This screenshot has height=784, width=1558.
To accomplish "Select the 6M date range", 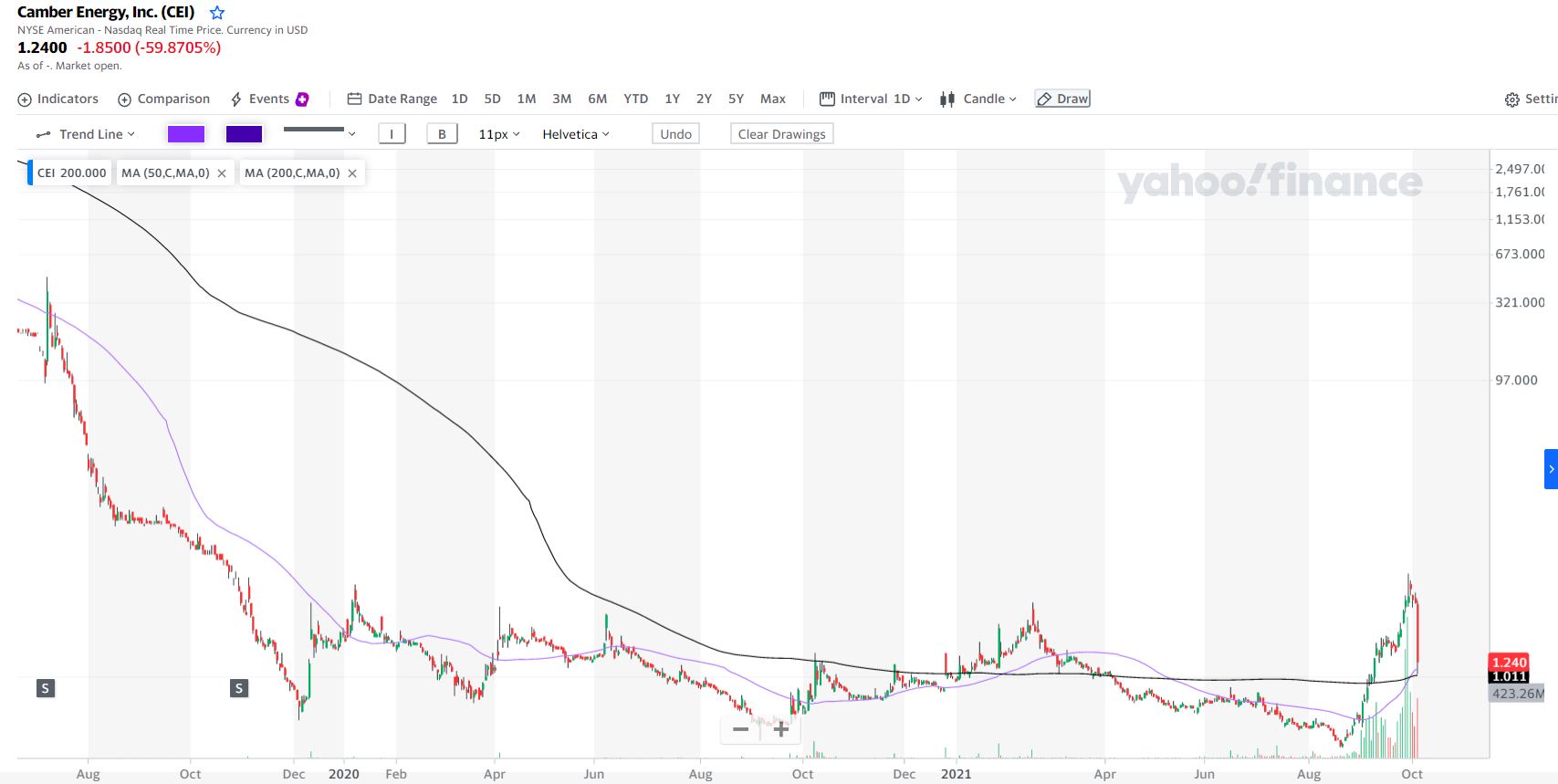I will 598,99.
